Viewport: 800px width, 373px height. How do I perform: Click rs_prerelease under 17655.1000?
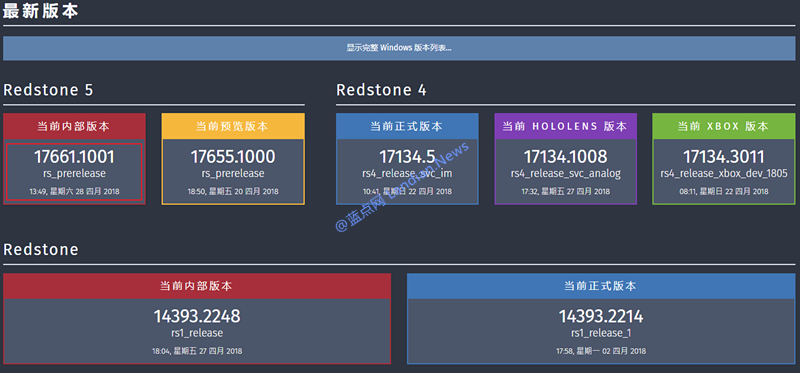click(233, 173)
